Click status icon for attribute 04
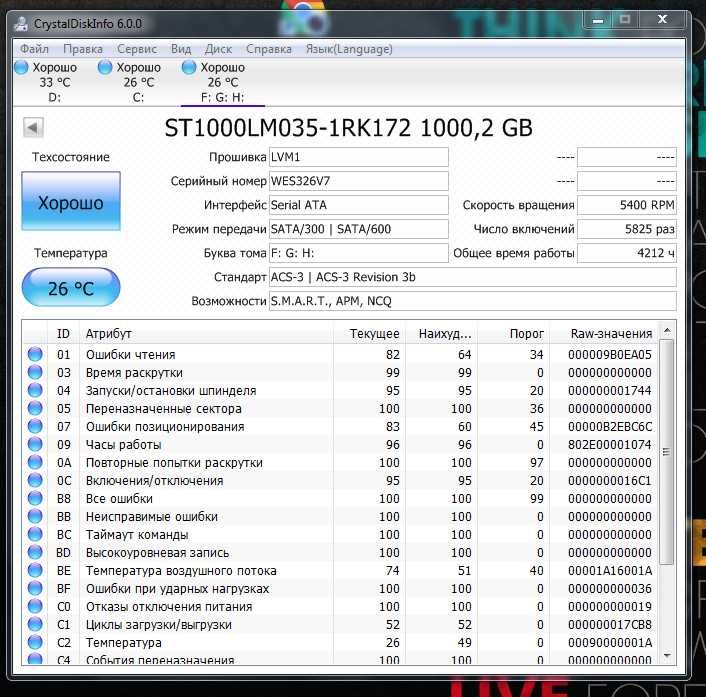This screenshot has height=697, width=706. click(35, 390)
